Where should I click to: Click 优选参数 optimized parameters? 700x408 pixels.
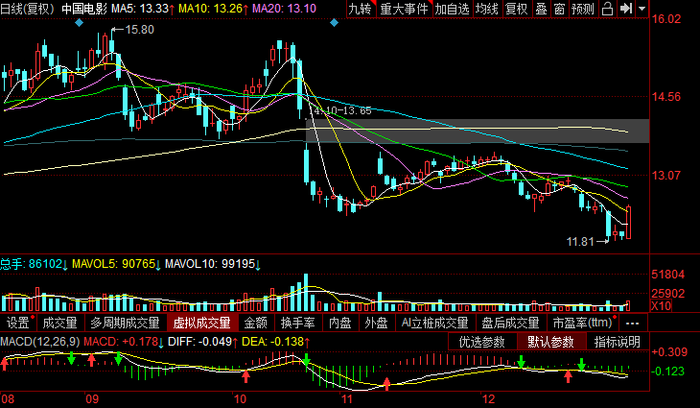tap(482, 342)
